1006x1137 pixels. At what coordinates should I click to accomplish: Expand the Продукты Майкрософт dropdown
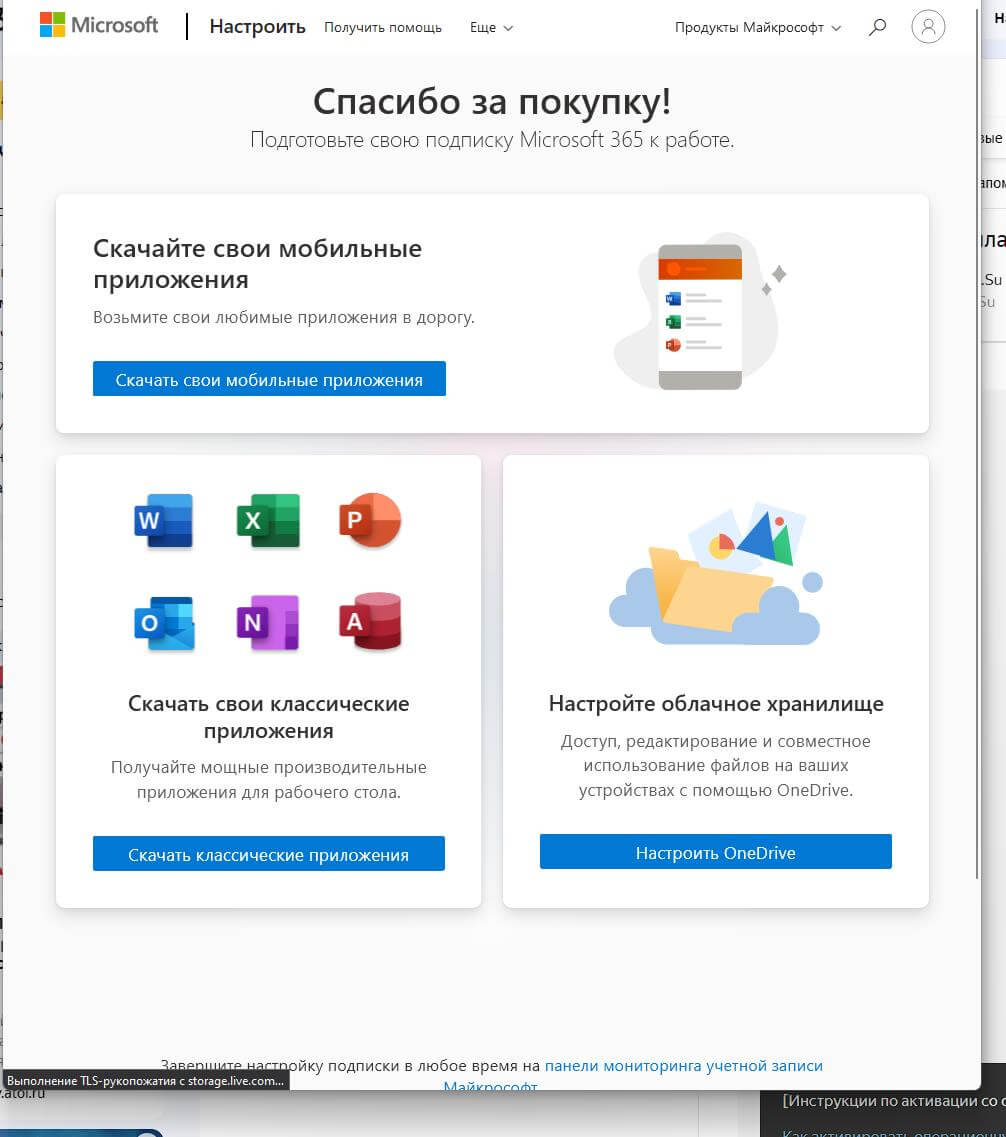[758, 28]
